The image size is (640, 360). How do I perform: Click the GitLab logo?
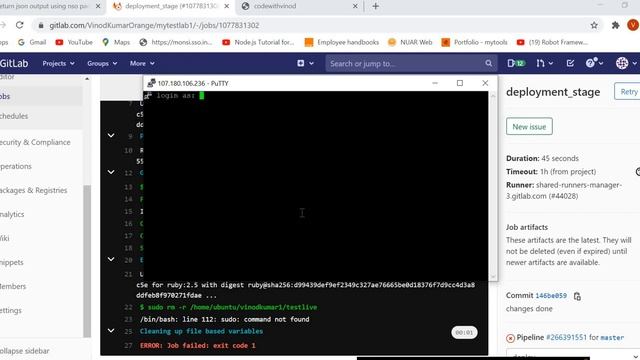point(14,63)
